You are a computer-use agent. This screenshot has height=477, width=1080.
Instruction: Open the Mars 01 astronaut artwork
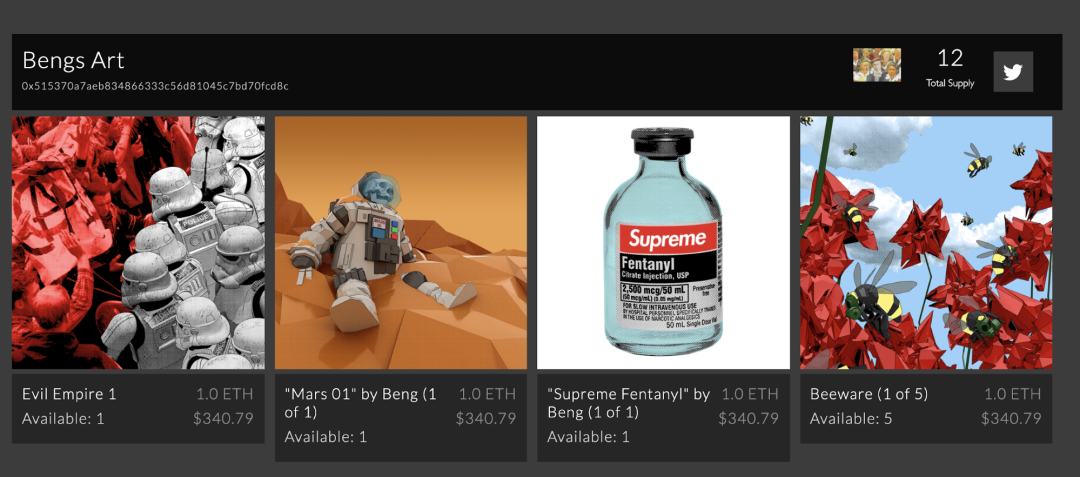401,243
